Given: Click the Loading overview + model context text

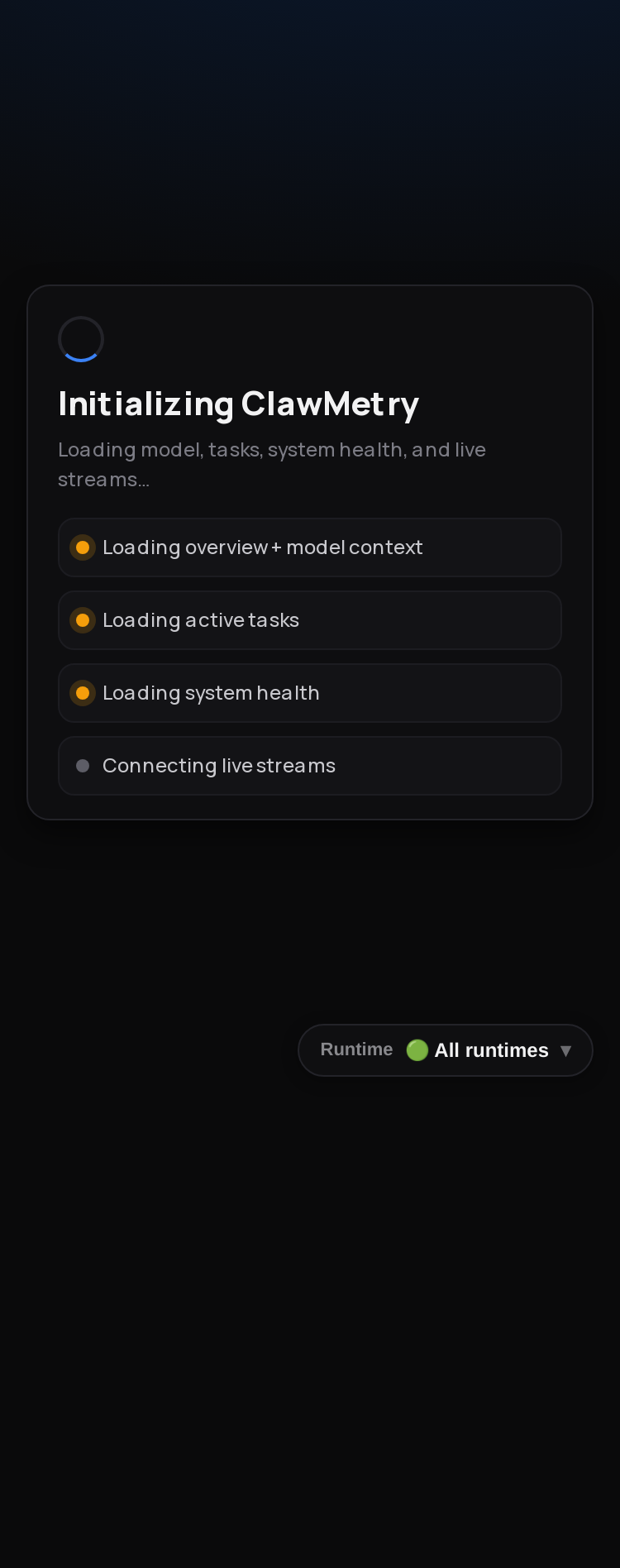Looking at the screenshot, I should coord(263,547).
